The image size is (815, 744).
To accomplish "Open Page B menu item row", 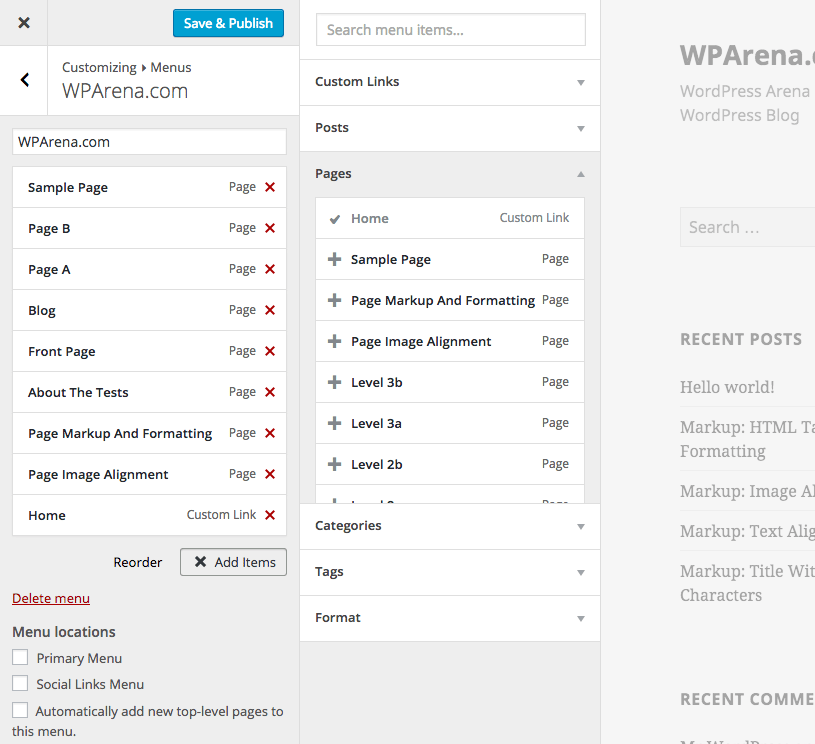I will 149,228.
